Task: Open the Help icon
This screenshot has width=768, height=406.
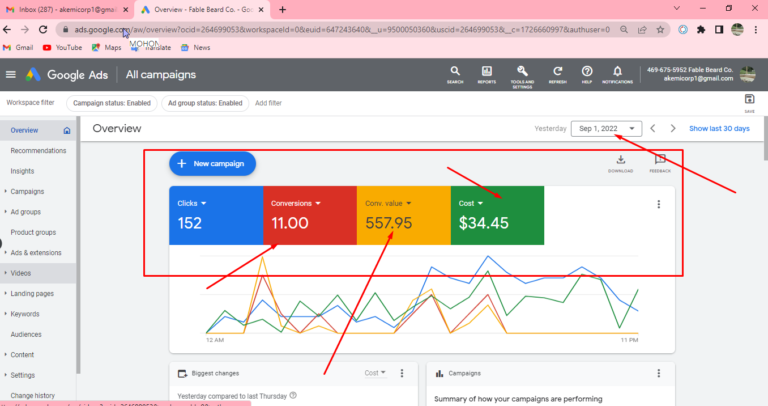Action: click(x=587, y=74)
